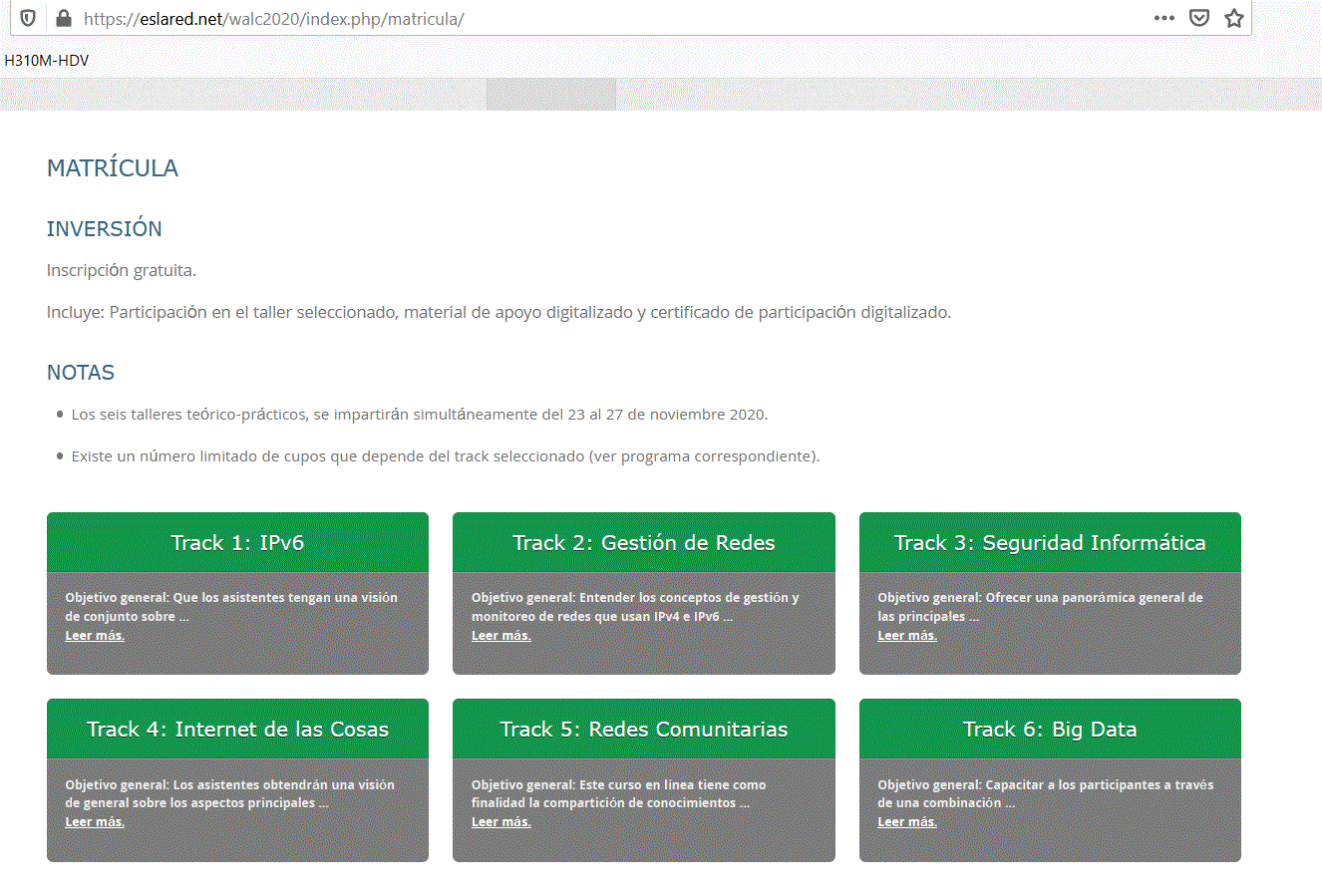Click the Track 6 objetivo general description
1322x896 pixels.
click(1046, 793)
